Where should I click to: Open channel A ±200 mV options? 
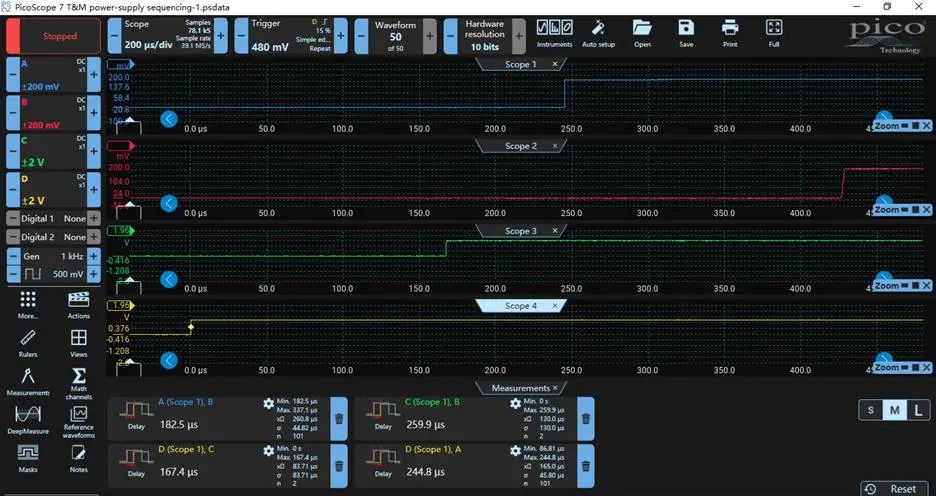[x=53, y=75]
